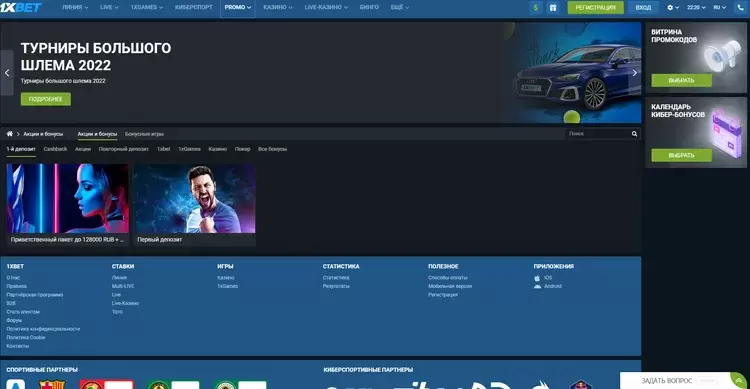Select the 1xbet bonus tab

(x=164, y=149)
